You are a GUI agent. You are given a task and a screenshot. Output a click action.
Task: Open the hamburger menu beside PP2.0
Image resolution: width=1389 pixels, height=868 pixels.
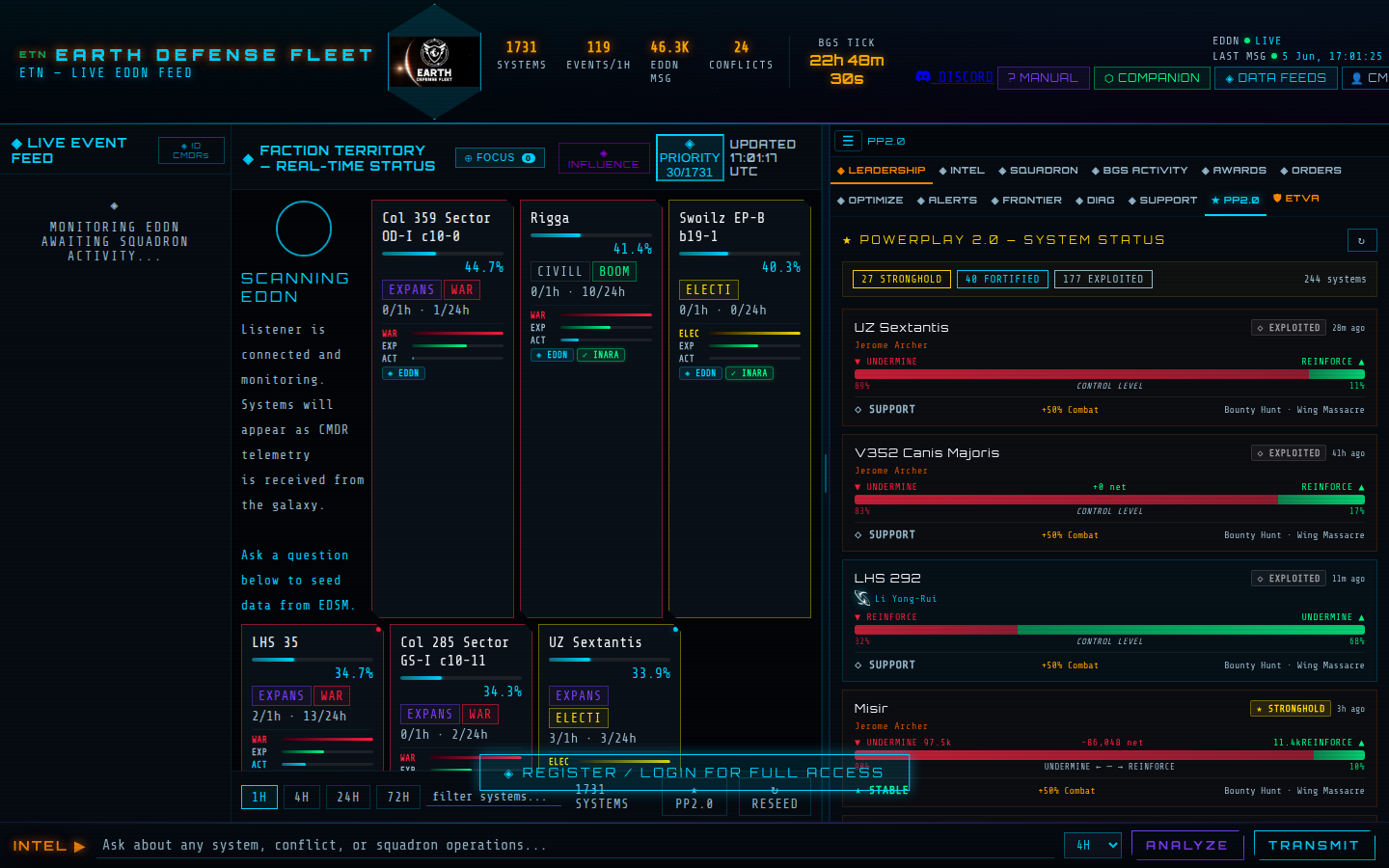848,141
